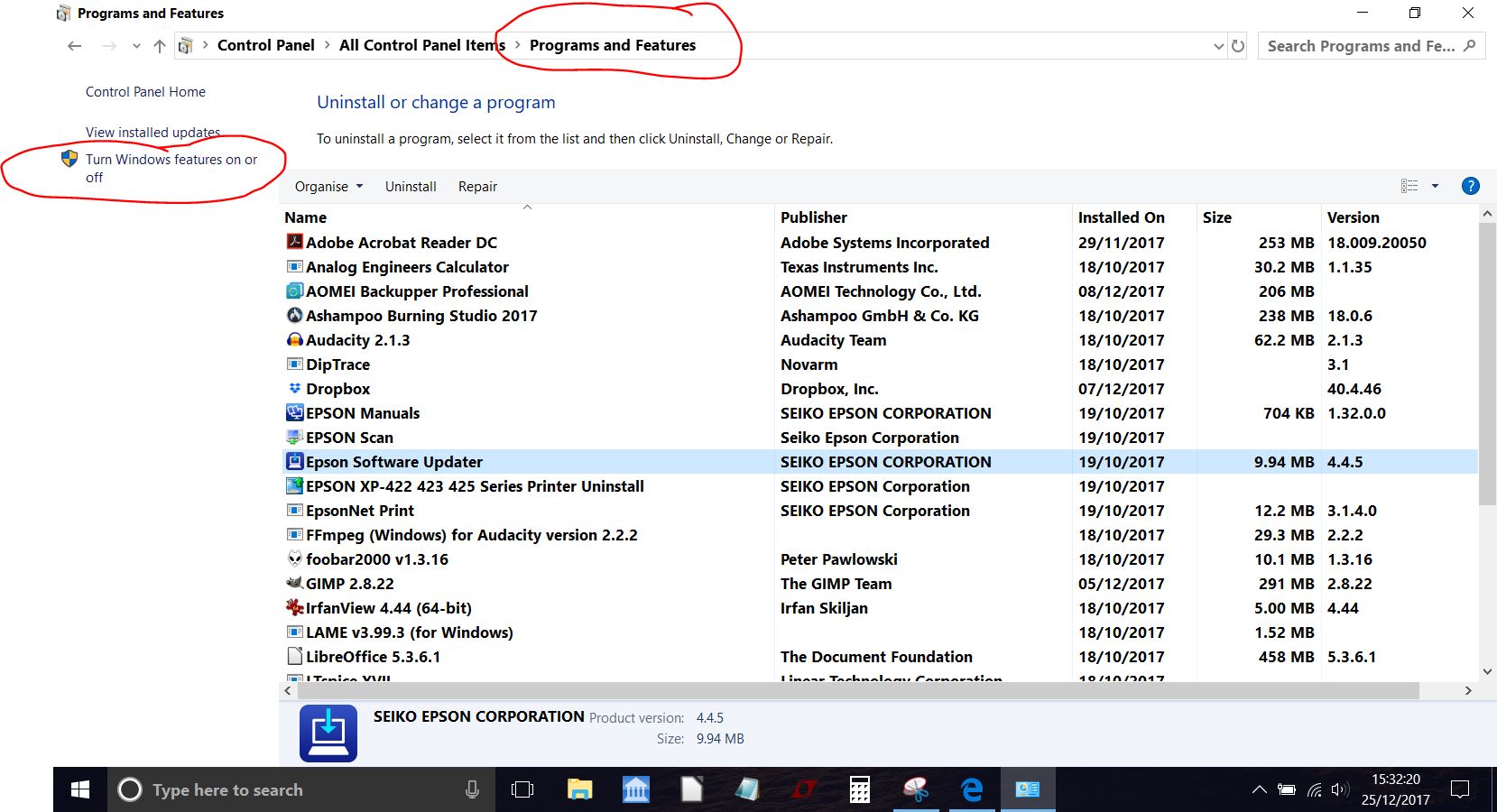Viewport: 1497px width, 812px height.
Task: Open the Organise dropdown menu
Action: point(328,186)
